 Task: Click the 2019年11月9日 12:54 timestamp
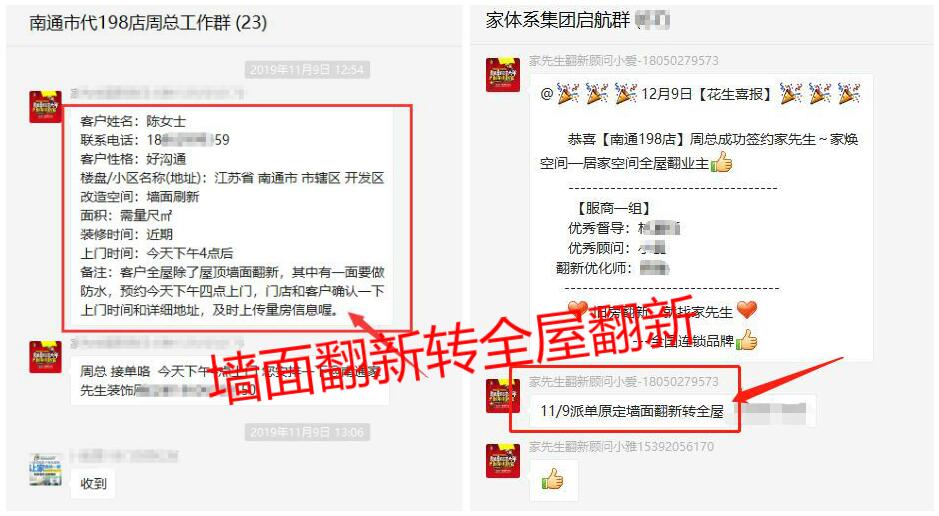pyautogui.click(x=307, y=70)
